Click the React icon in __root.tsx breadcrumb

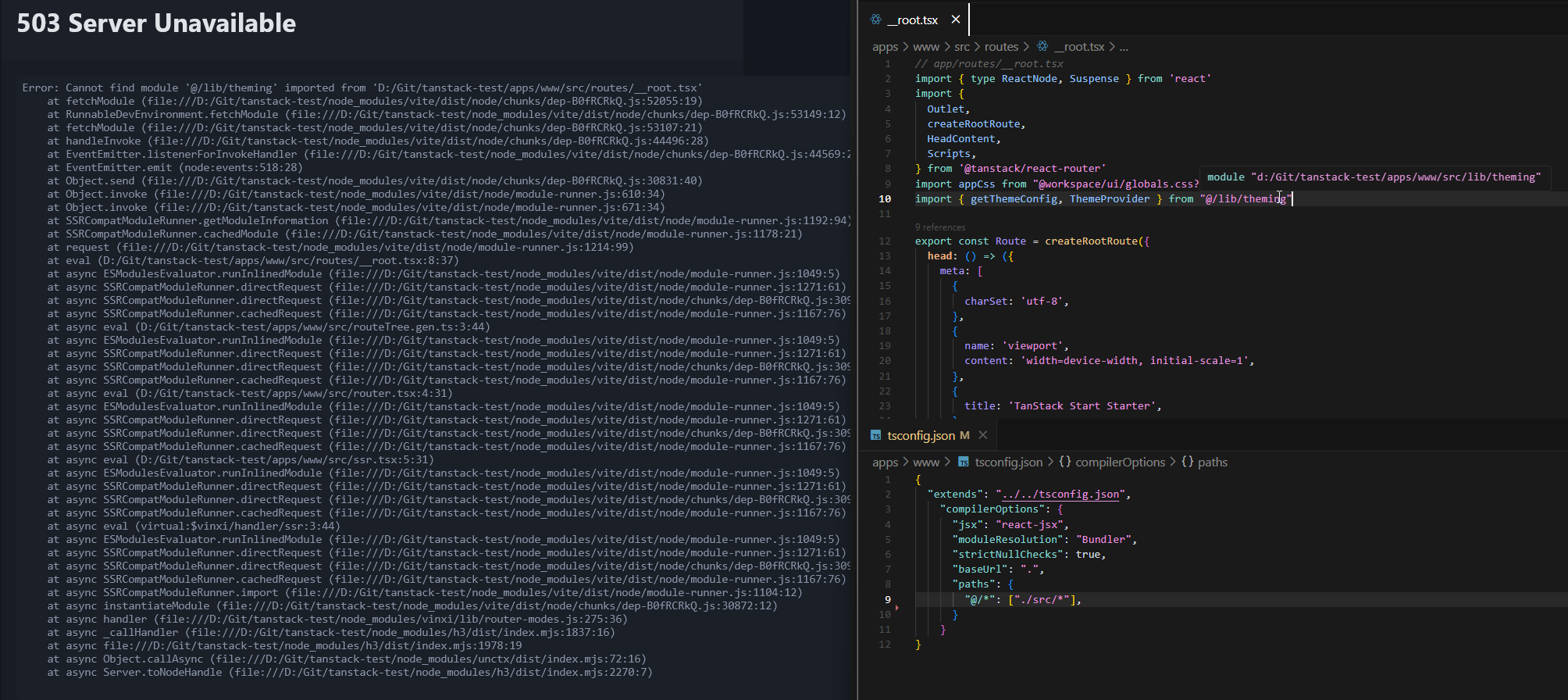[1042, 46]
